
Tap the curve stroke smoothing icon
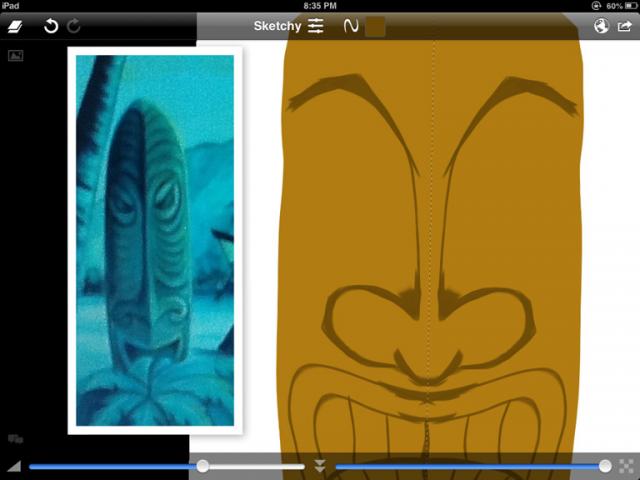351,27
